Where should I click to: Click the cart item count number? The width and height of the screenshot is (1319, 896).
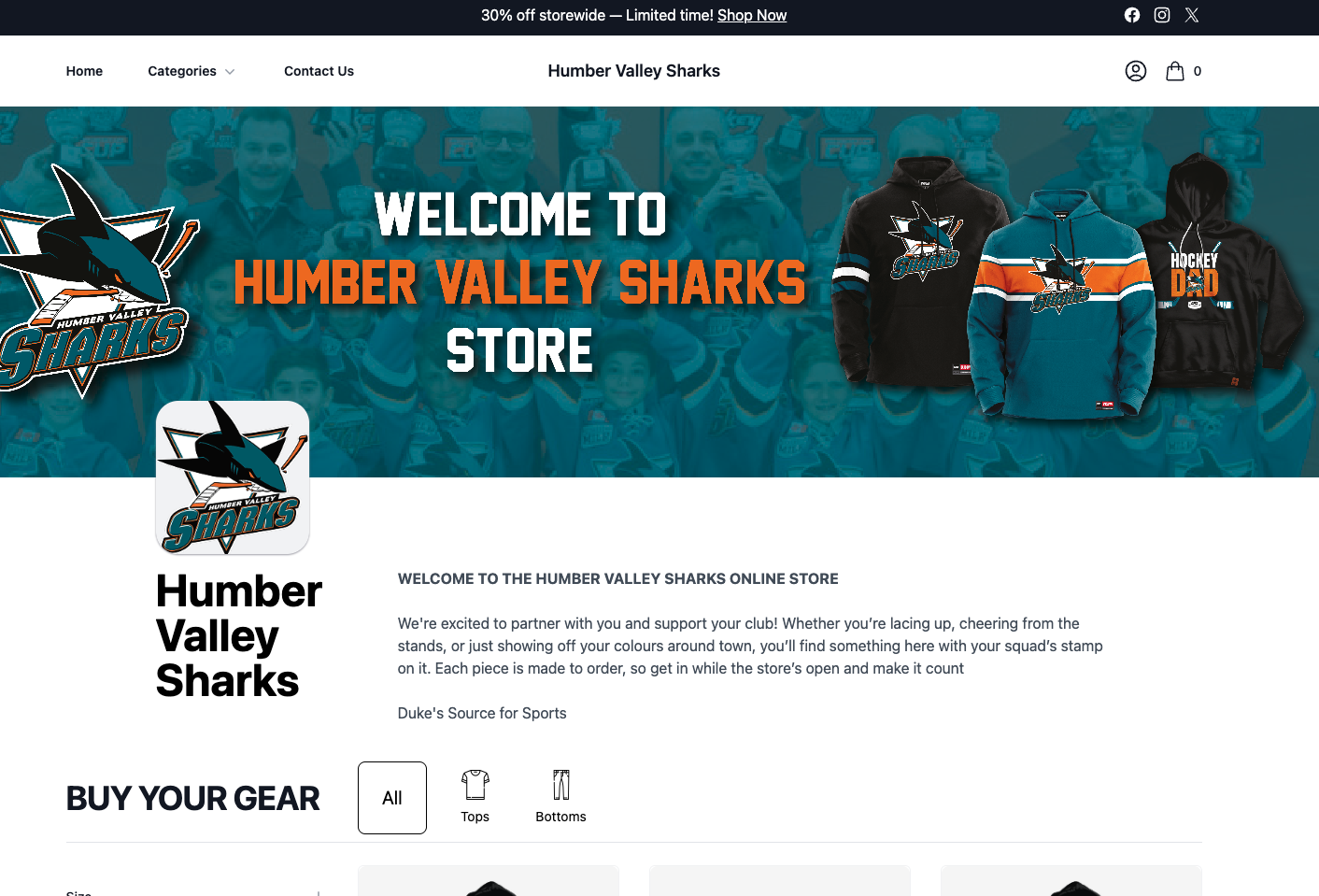[x=1198, y=71]
